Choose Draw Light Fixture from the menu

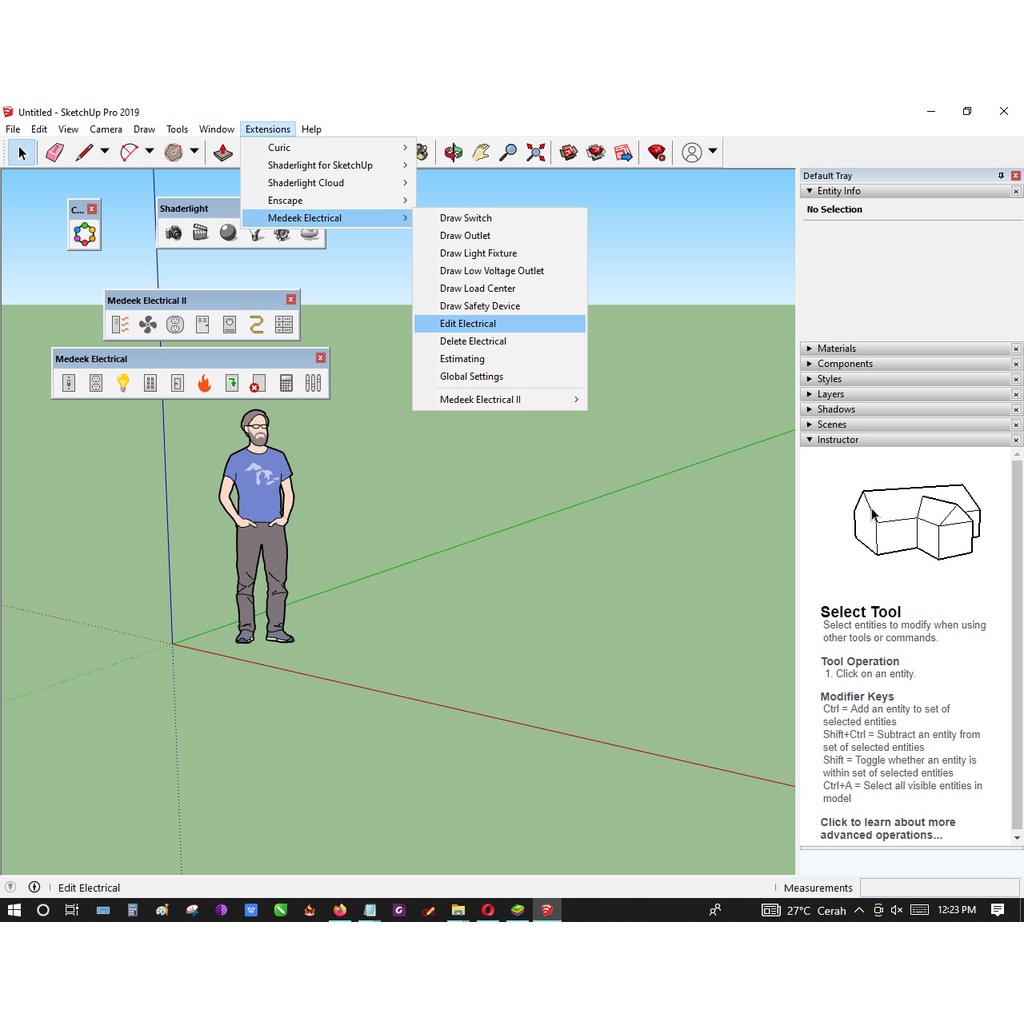[478, 253]
